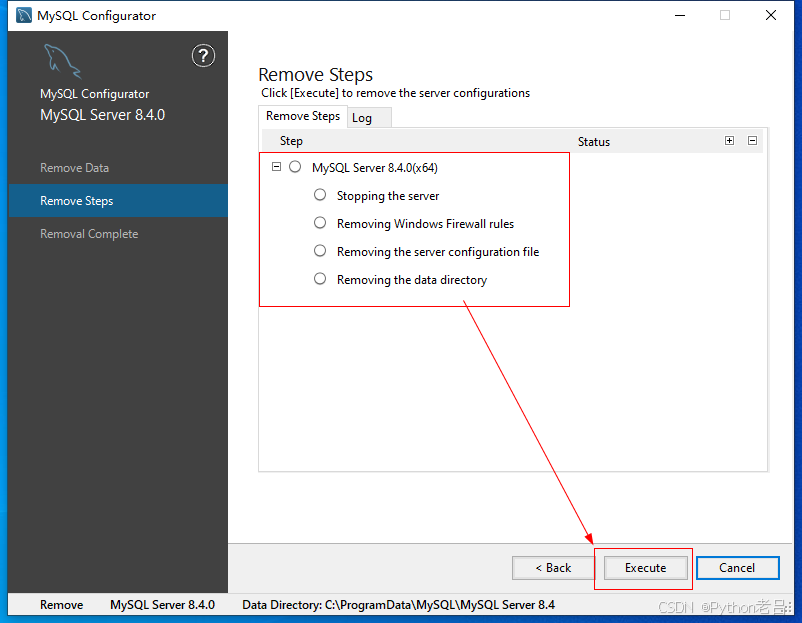Click the Remove Steps page heading

316,75
